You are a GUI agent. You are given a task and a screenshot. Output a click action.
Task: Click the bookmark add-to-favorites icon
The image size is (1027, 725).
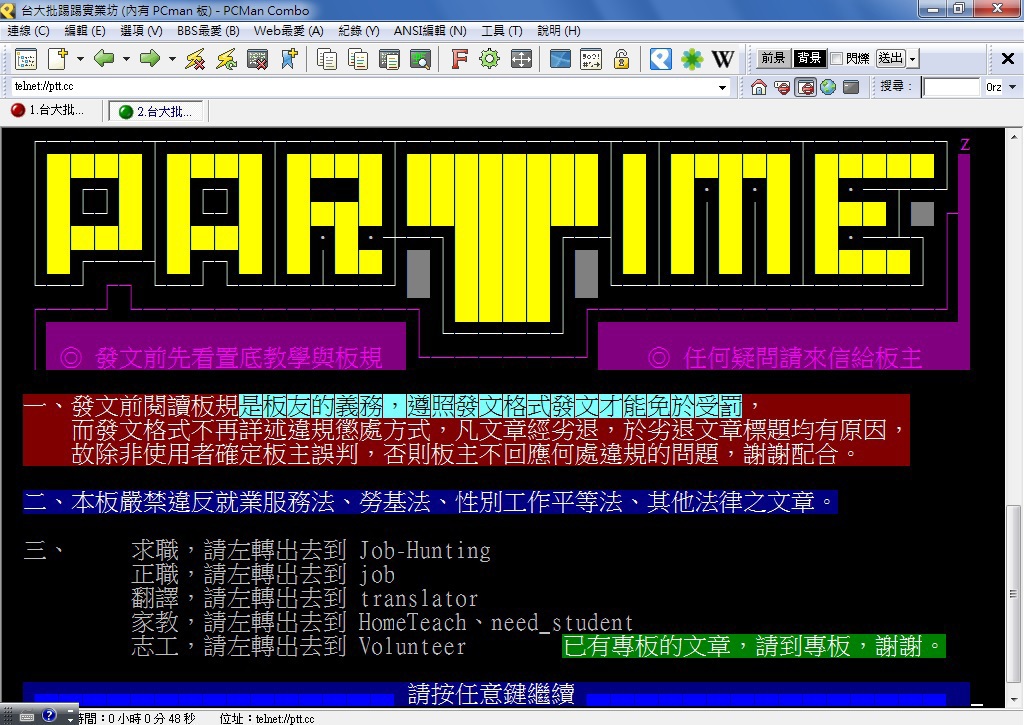pos(289,59)
